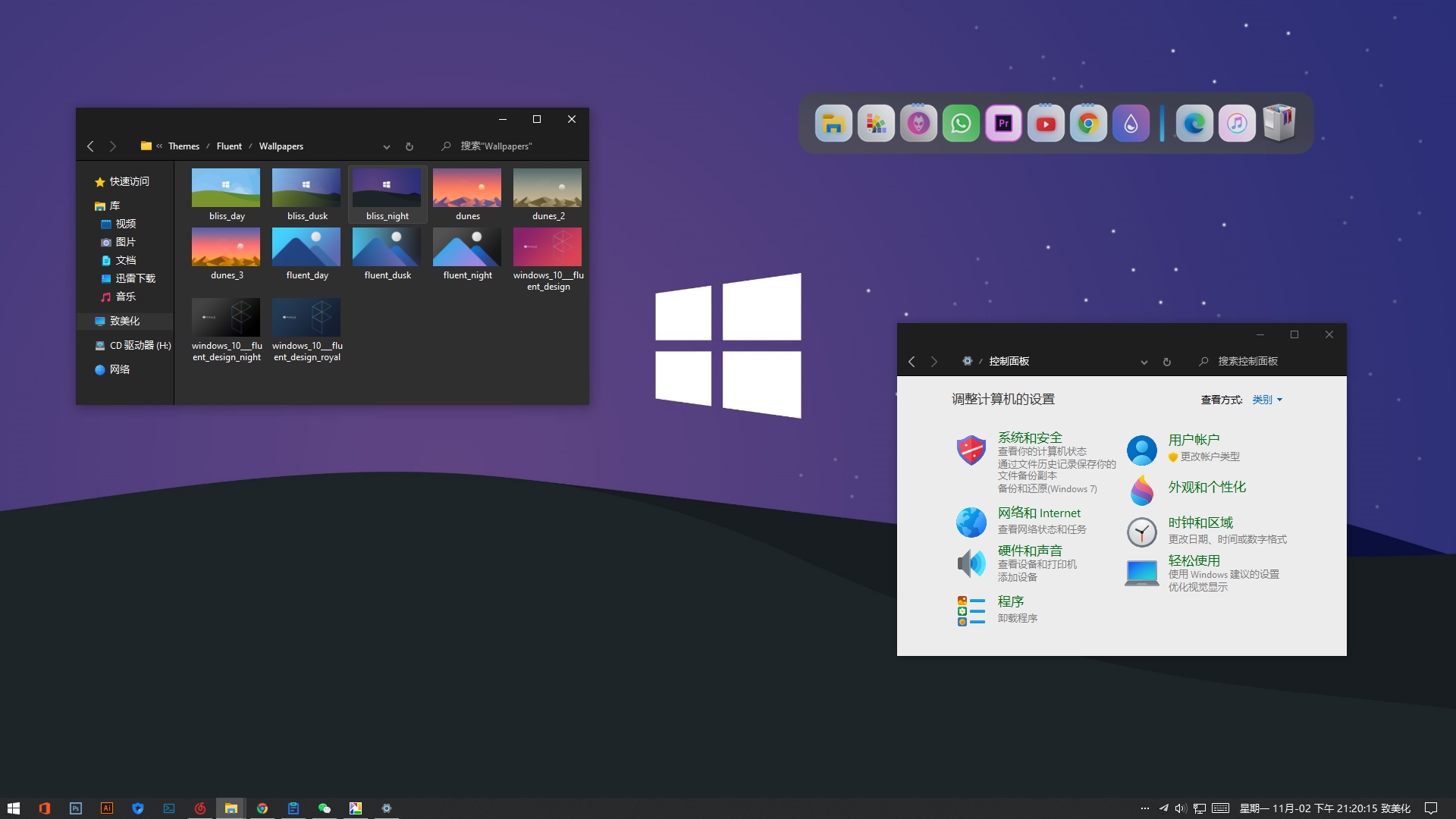Viewport: 1456px width, 819px height.
Task: Open File Explorer from the floating dock
Action: (833, 124)
